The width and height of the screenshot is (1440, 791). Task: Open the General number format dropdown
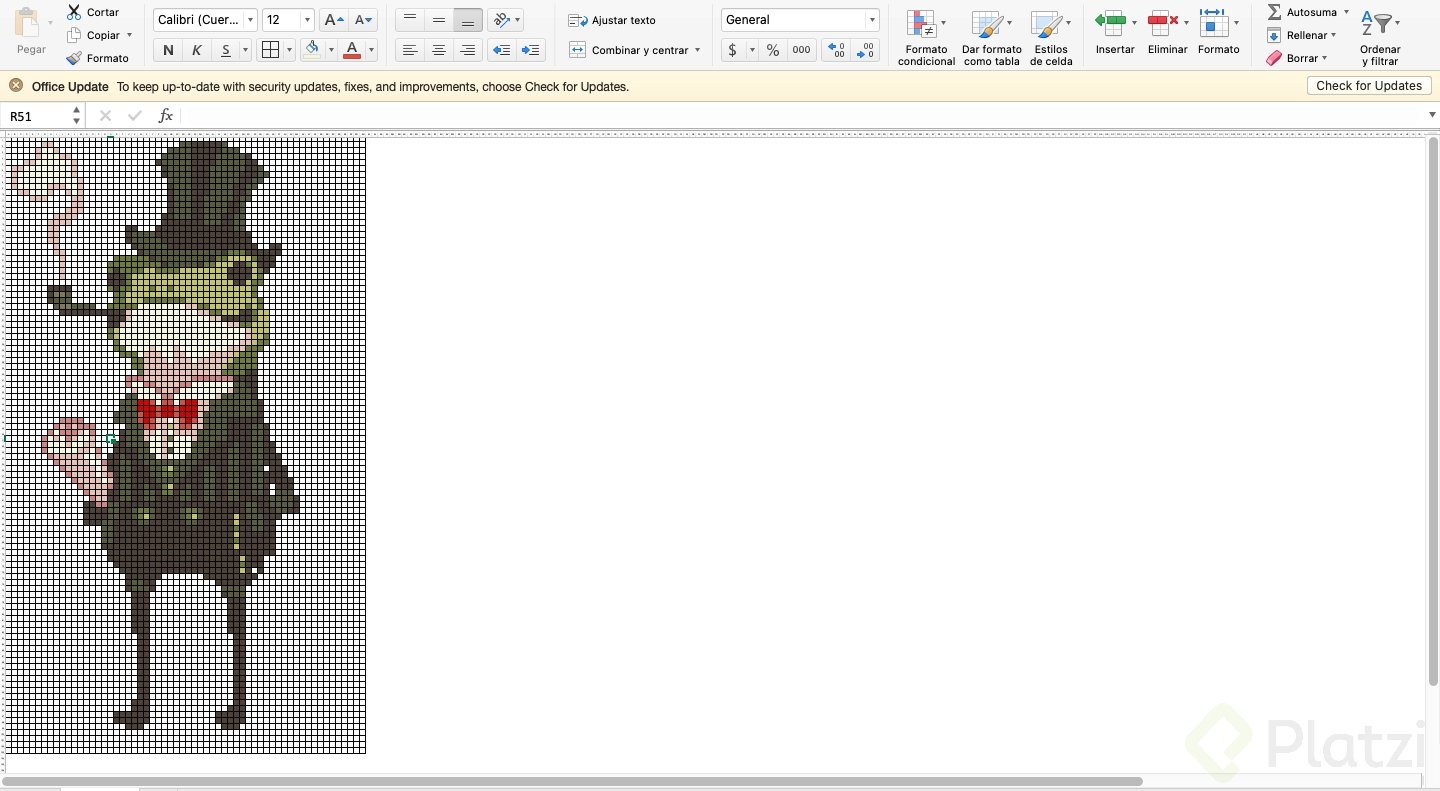(872, 20)
